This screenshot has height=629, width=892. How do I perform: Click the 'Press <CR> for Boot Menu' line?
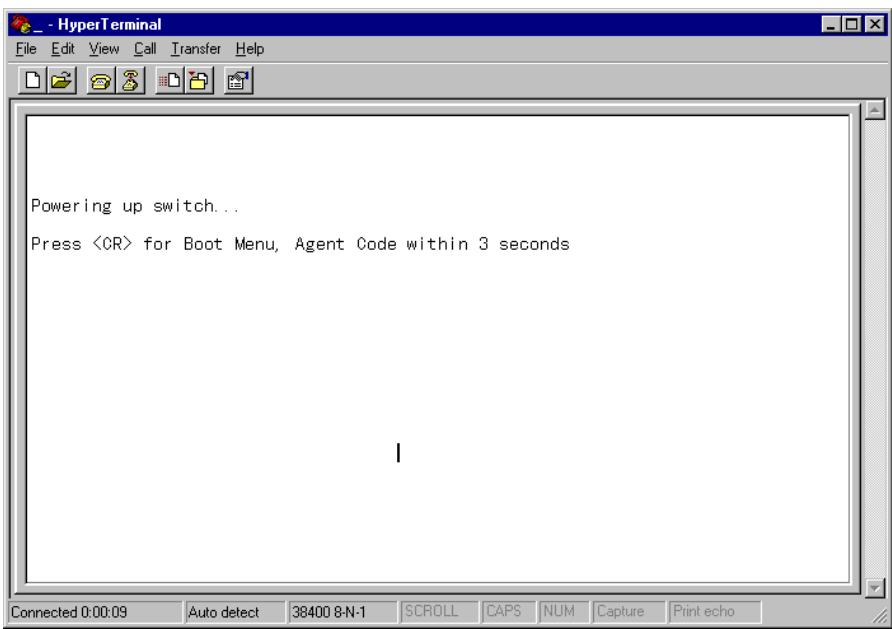coord(300,244)
